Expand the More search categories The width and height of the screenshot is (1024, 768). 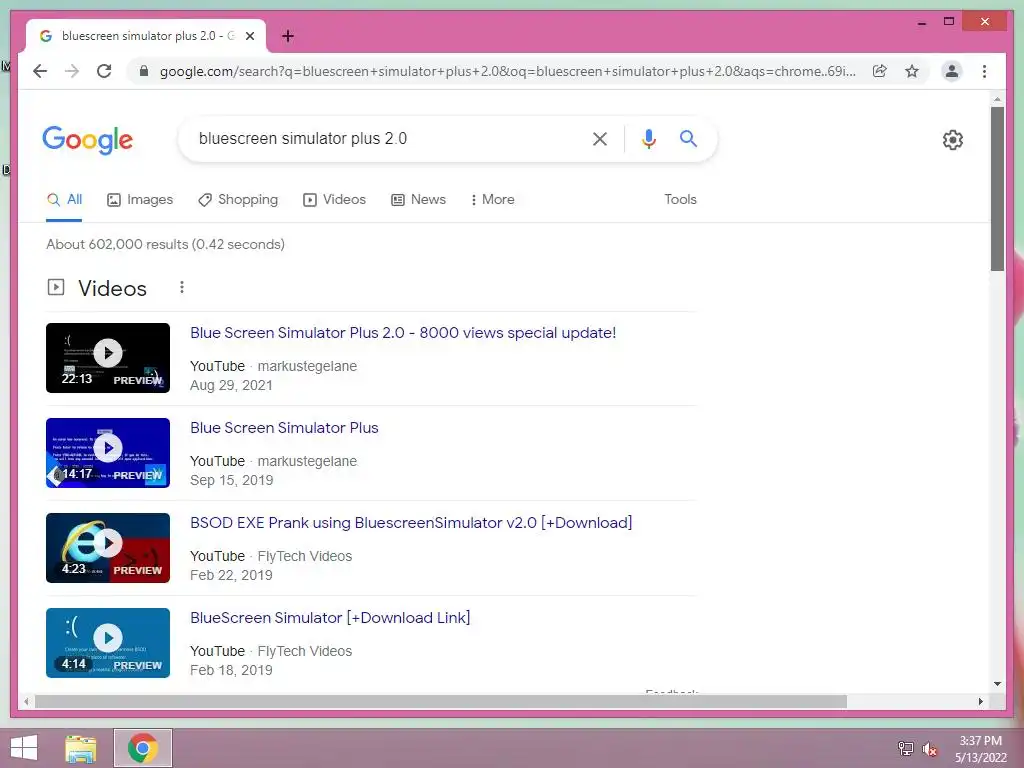pos(492,200)
